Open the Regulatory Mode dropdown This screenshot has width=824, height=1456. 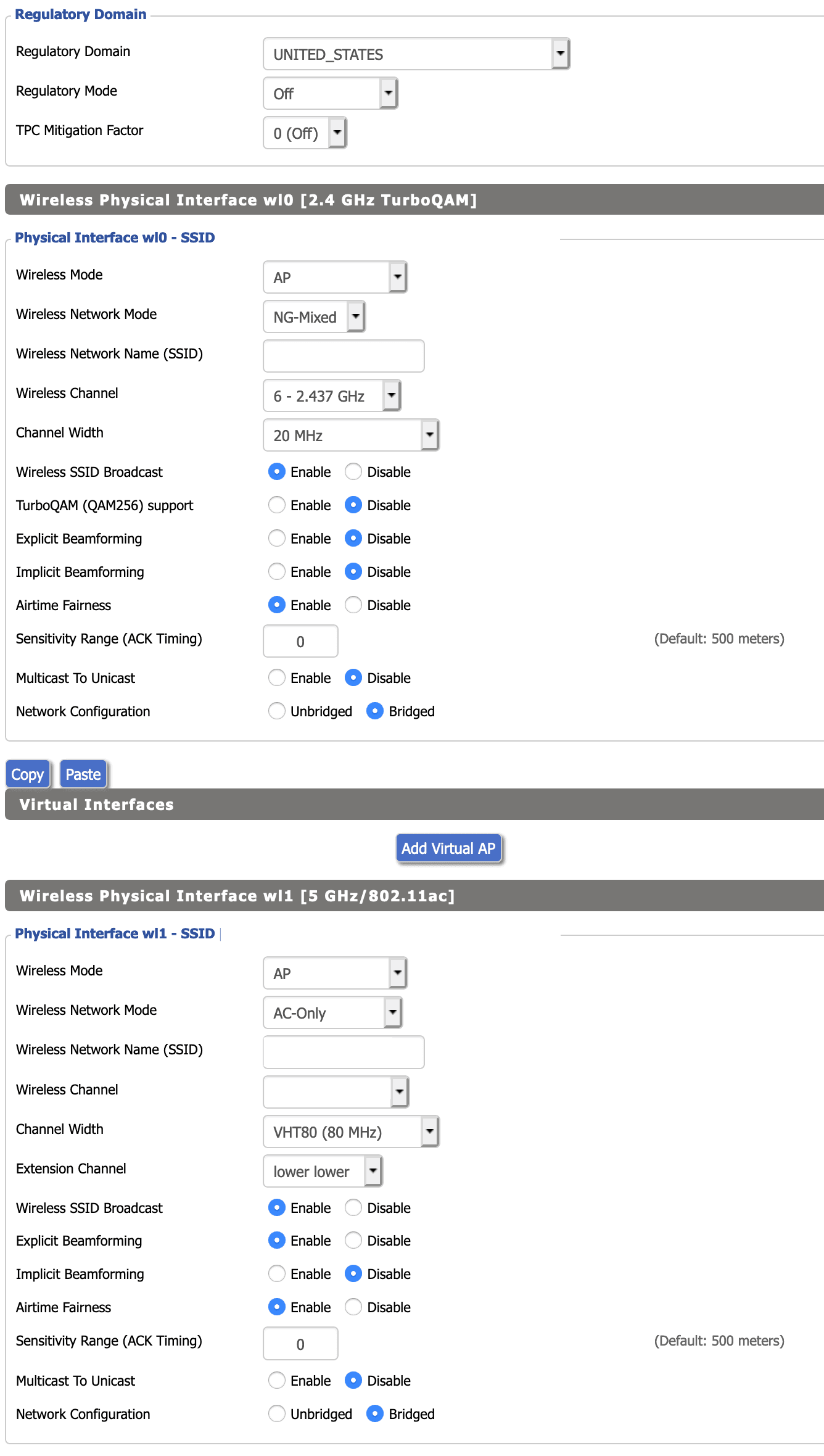[x=331, y=93]
